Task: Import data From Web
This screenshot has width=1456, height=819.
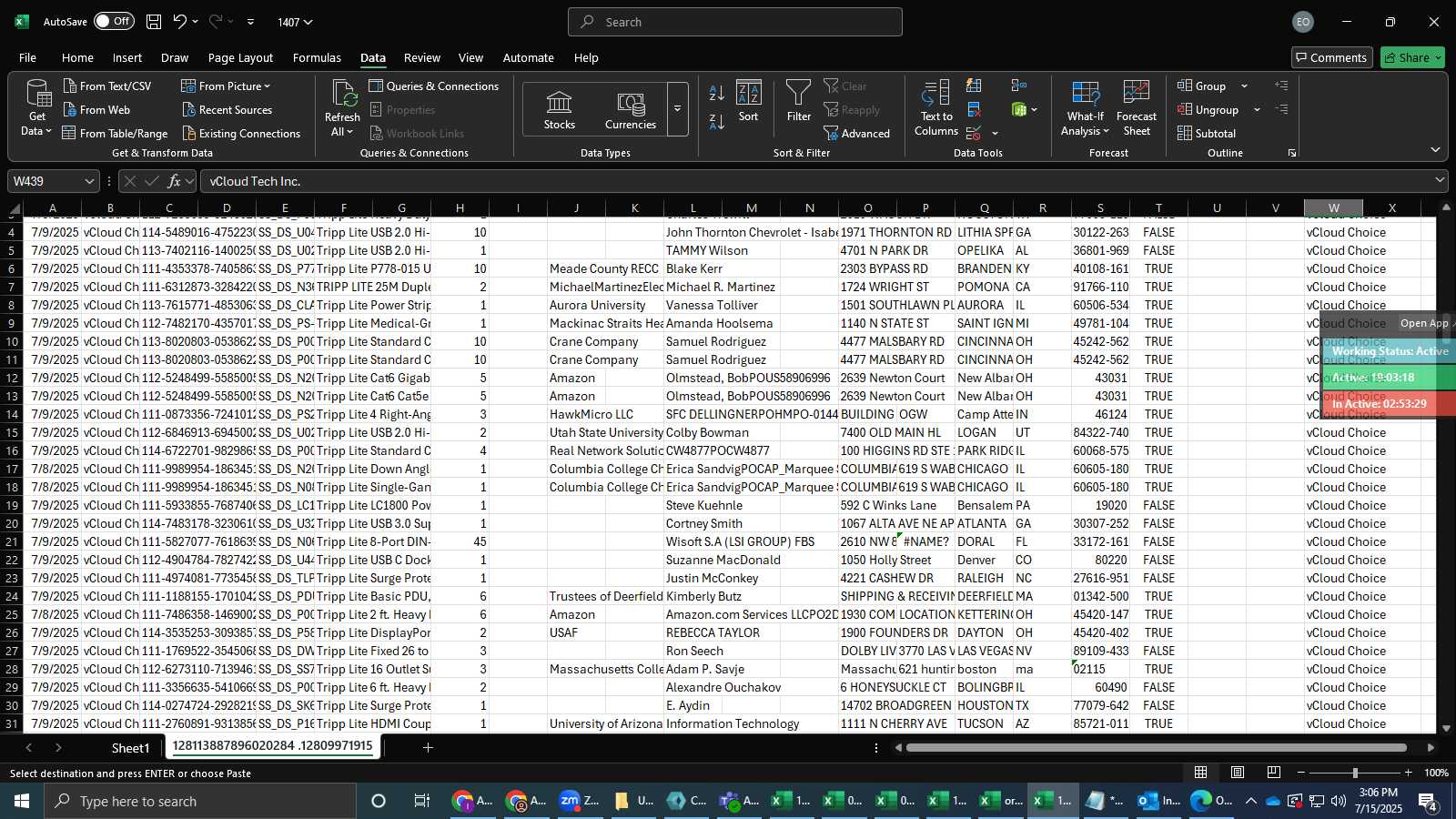Action: click(96, 109)
